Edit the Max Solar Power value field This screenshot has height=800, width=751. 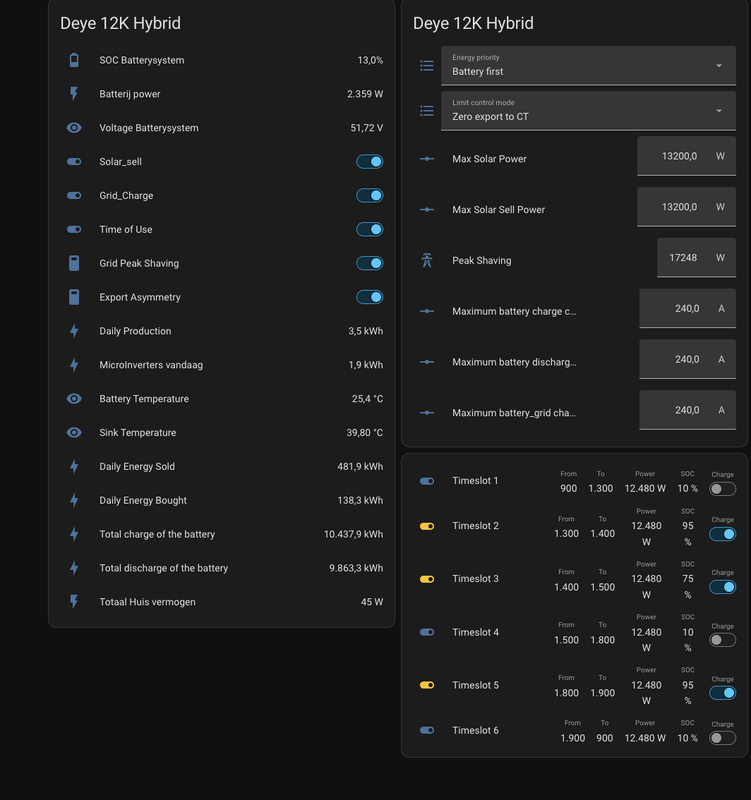[x=686, y=156]
